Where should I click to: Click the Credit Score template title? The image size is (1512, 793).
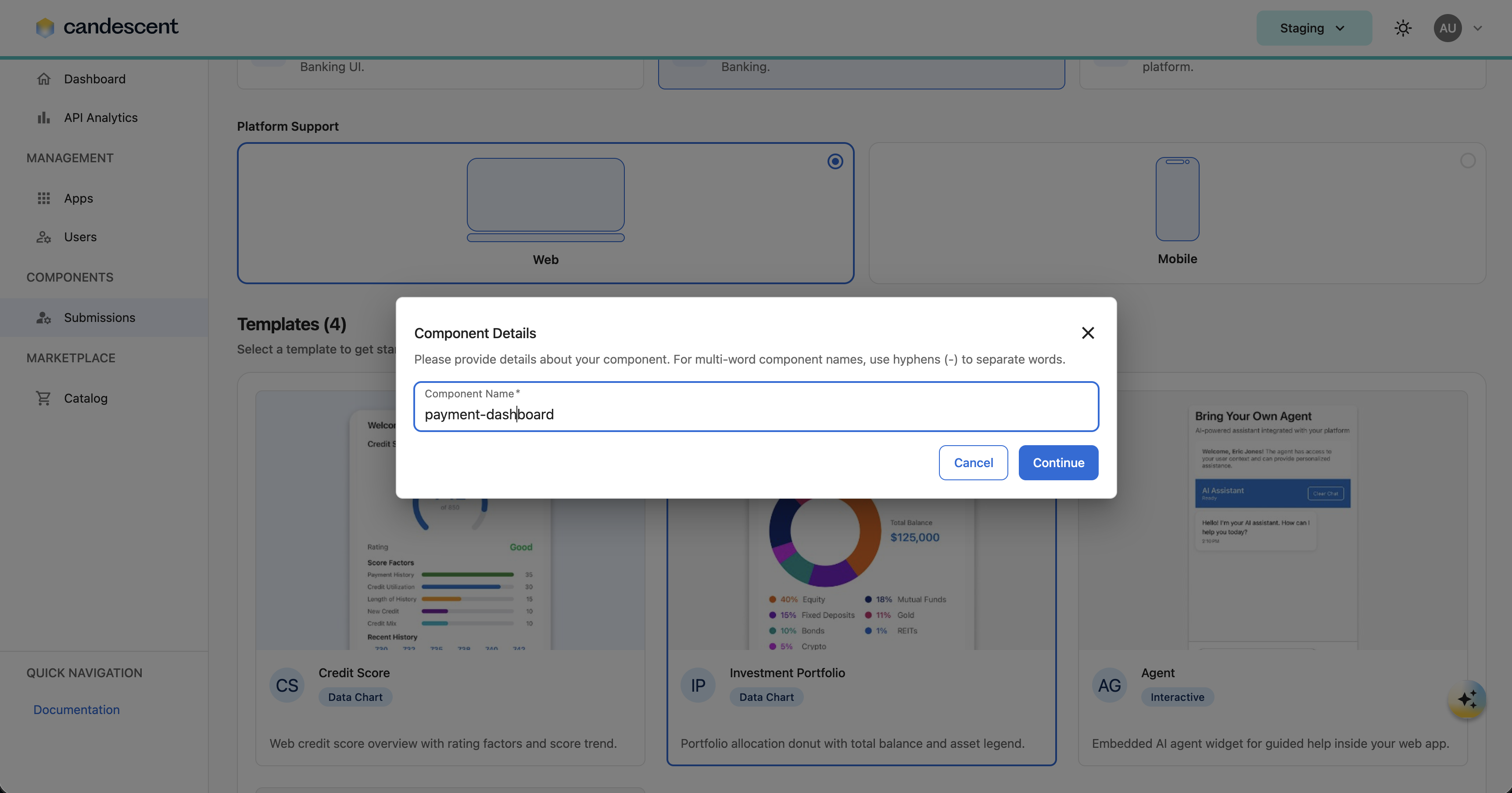[x=354, y=673]
